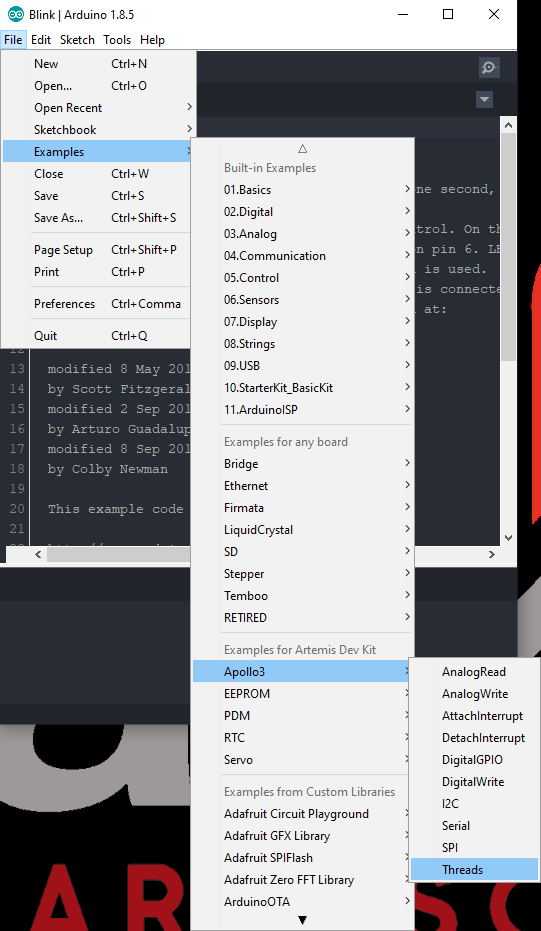Open the Sketch menu
541x931 pixels.
pos(77,40)
